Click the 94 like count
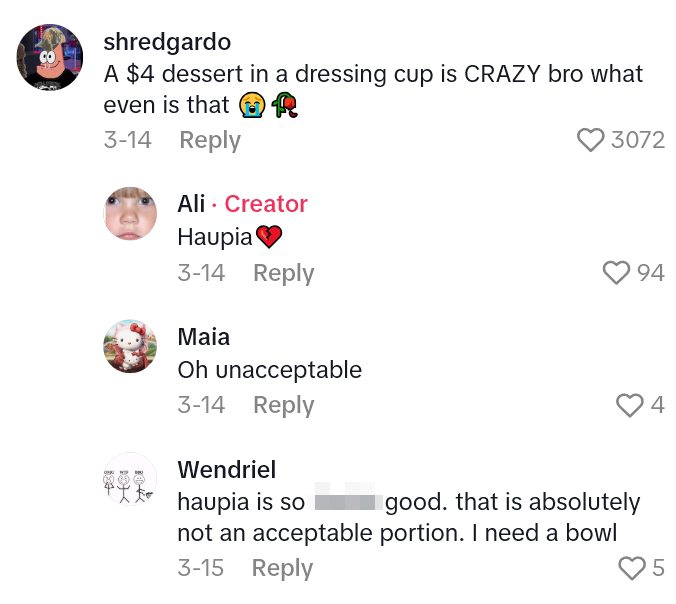The width and height of the screenshot is (676, 604). point(650,273)
